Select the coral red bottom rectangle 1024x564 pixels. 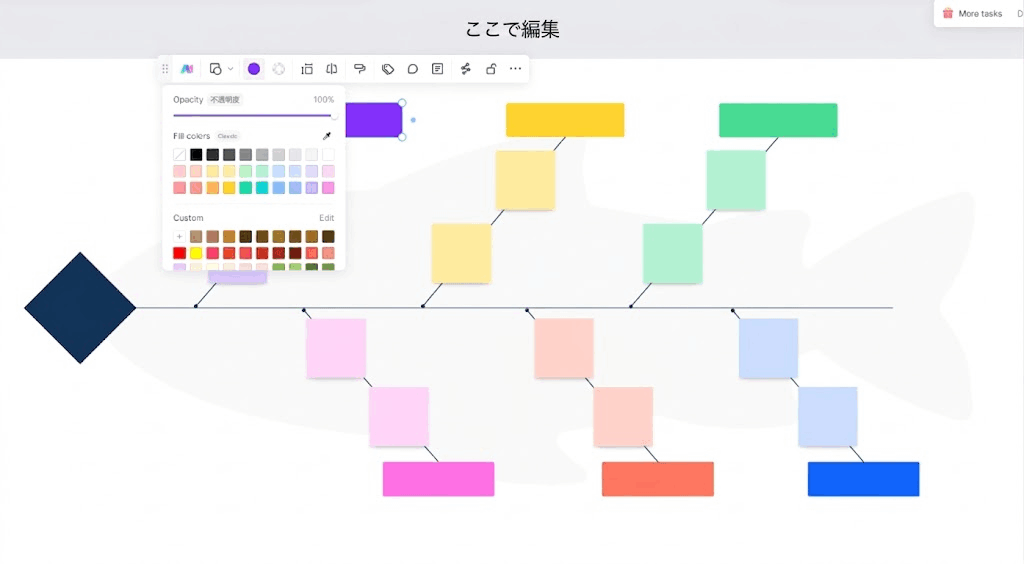pos(658,479)
